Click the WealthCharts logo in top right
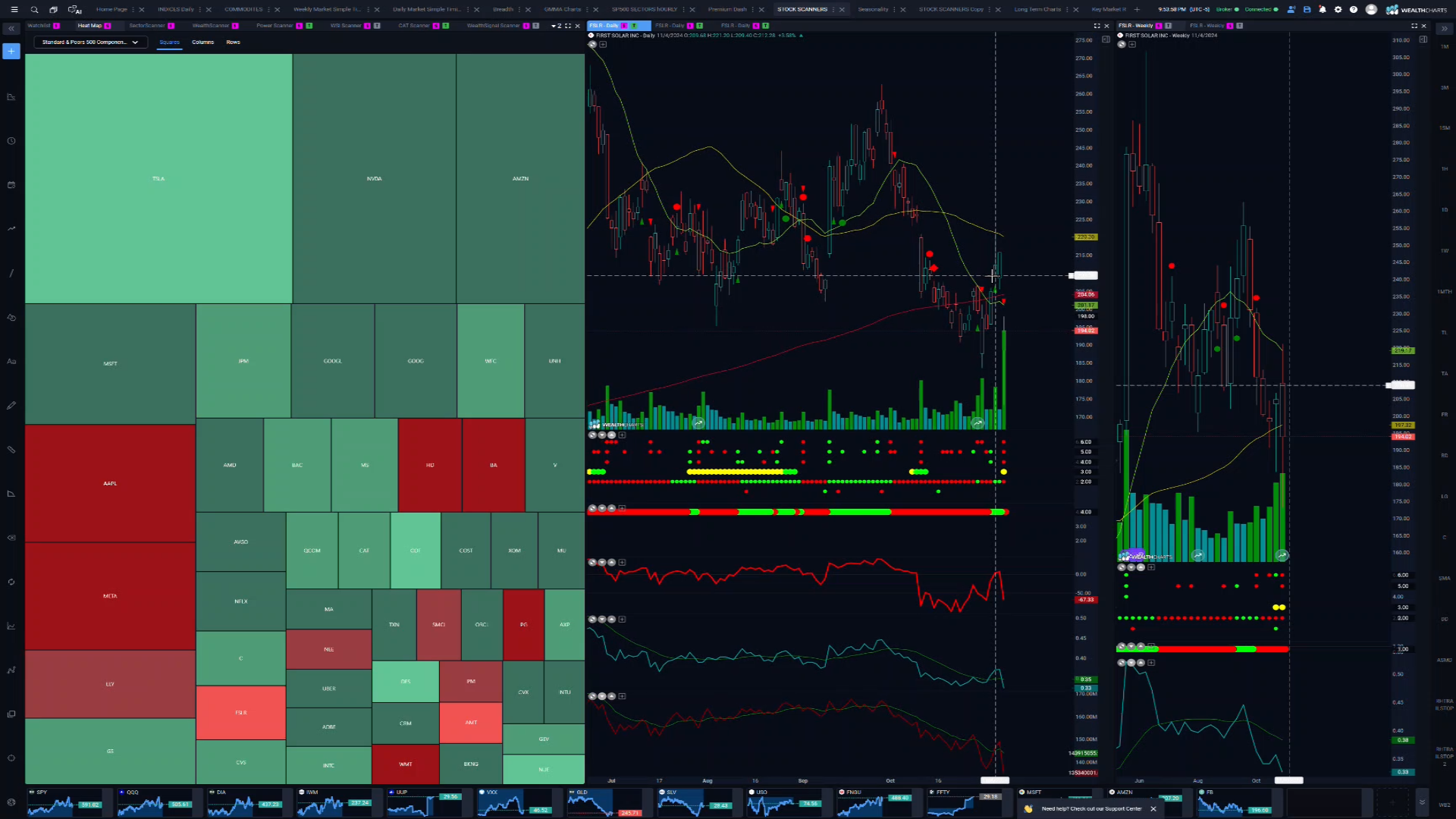1456x819 pixels. click(1417, 10)
